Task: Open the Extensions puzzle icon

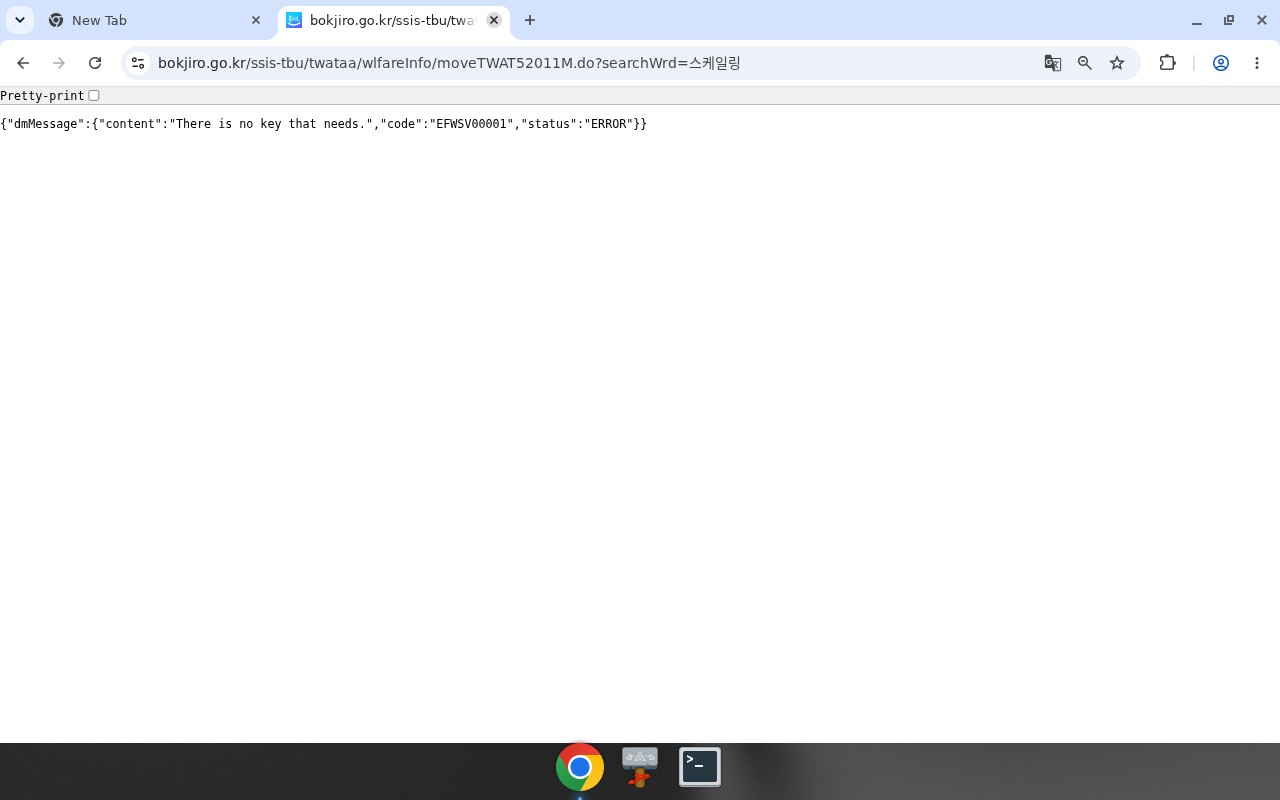Action: (1167, 63)
